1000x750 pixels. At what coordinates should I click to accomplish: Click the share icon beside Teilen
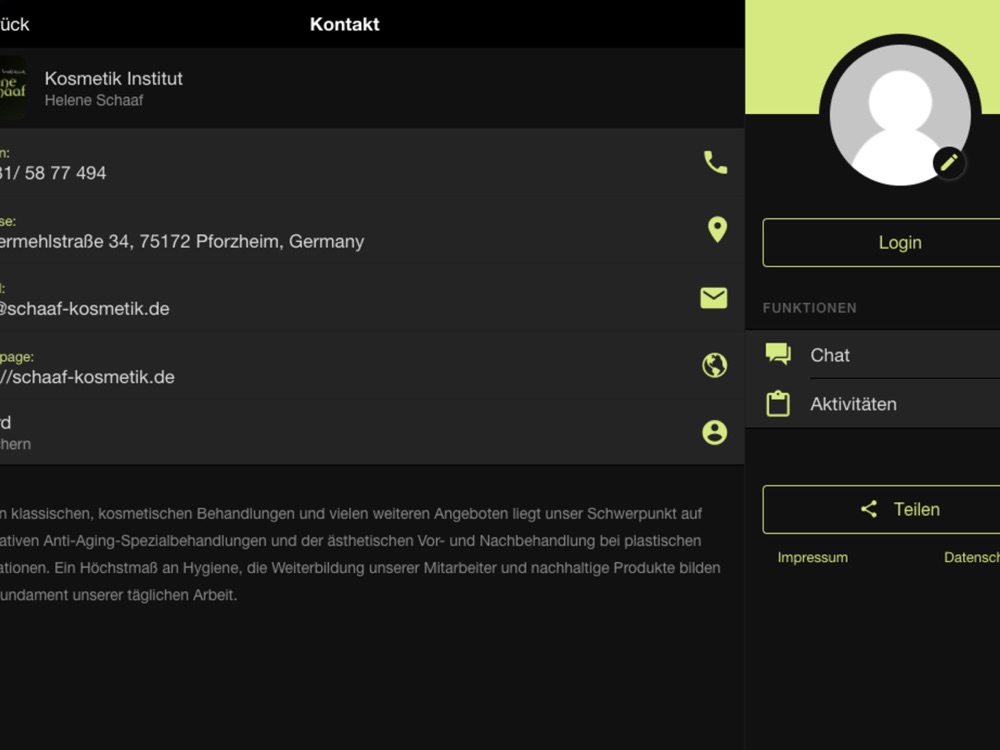(x=869, y=509)
